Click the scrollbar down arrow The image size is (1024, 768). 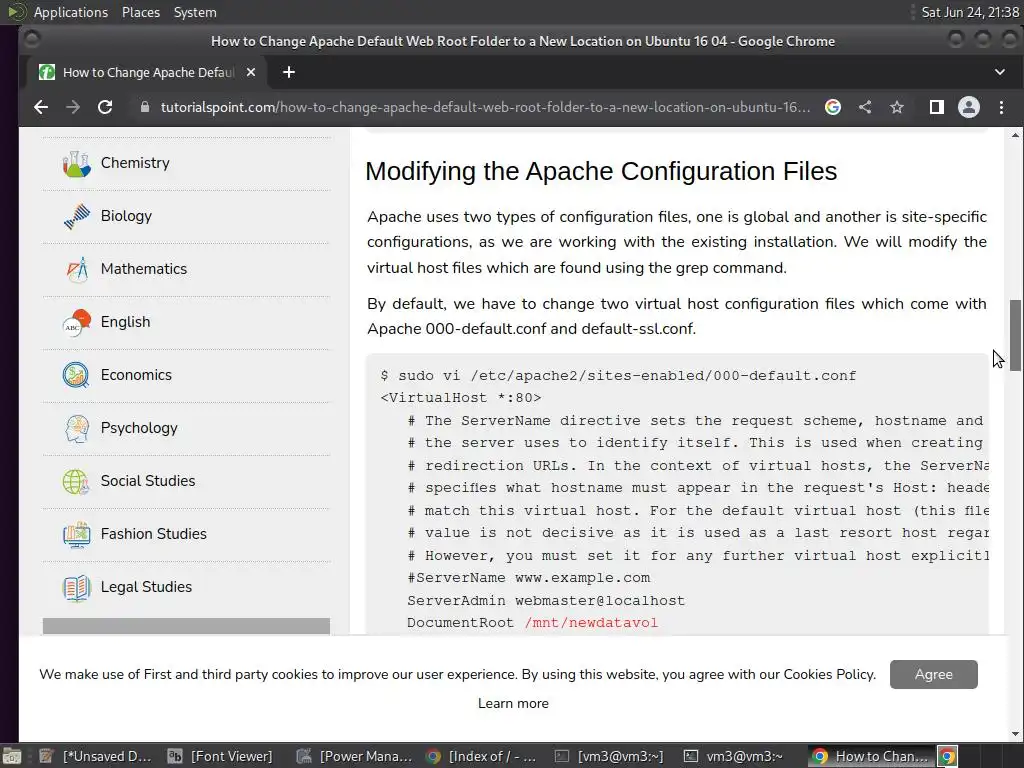pyautogui.click(x=1015, y=734)
